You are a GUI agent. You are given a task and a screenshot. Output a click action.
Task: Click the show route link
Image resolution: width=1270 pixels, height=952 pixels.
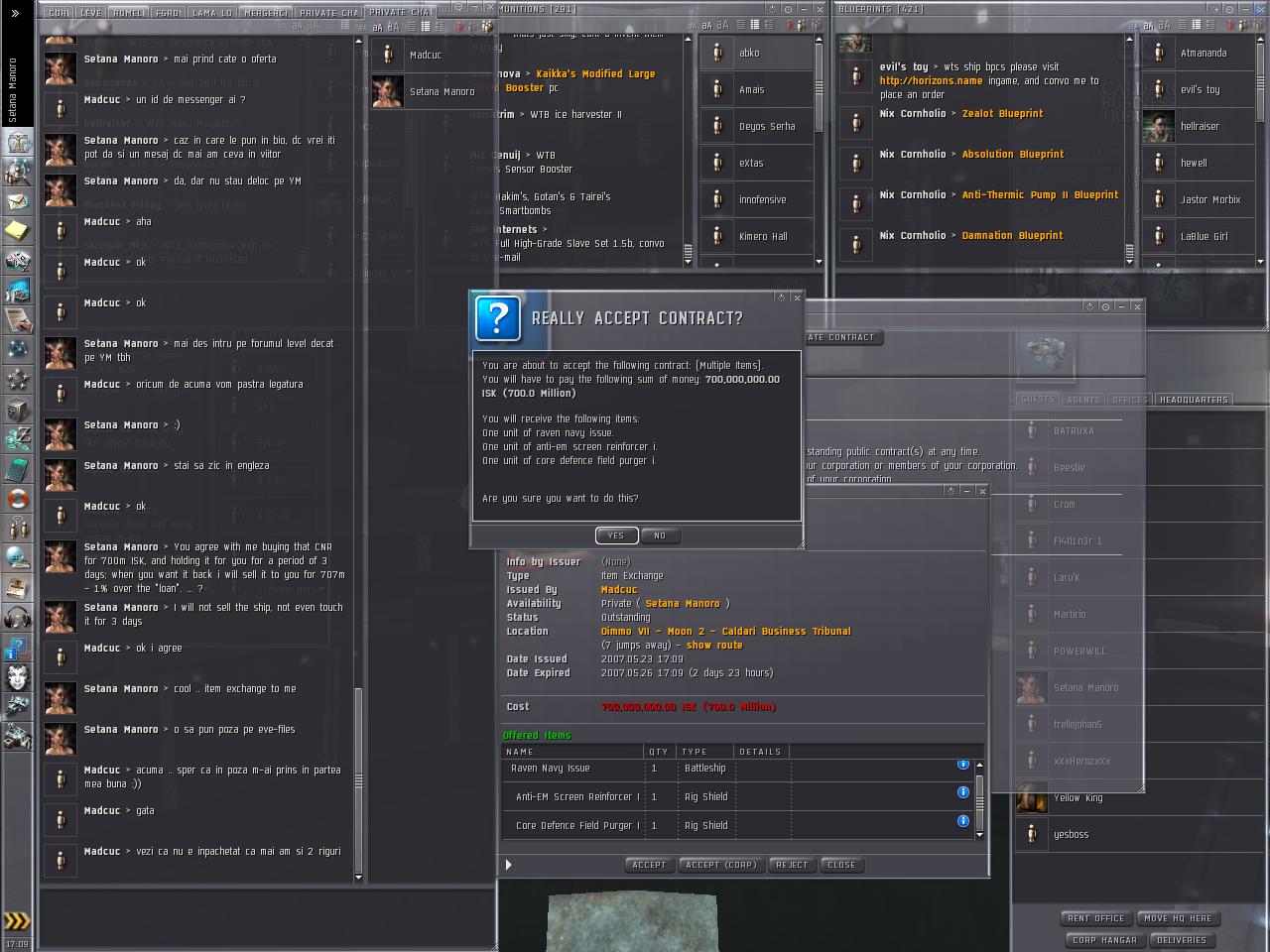click(x=714, y=645)
